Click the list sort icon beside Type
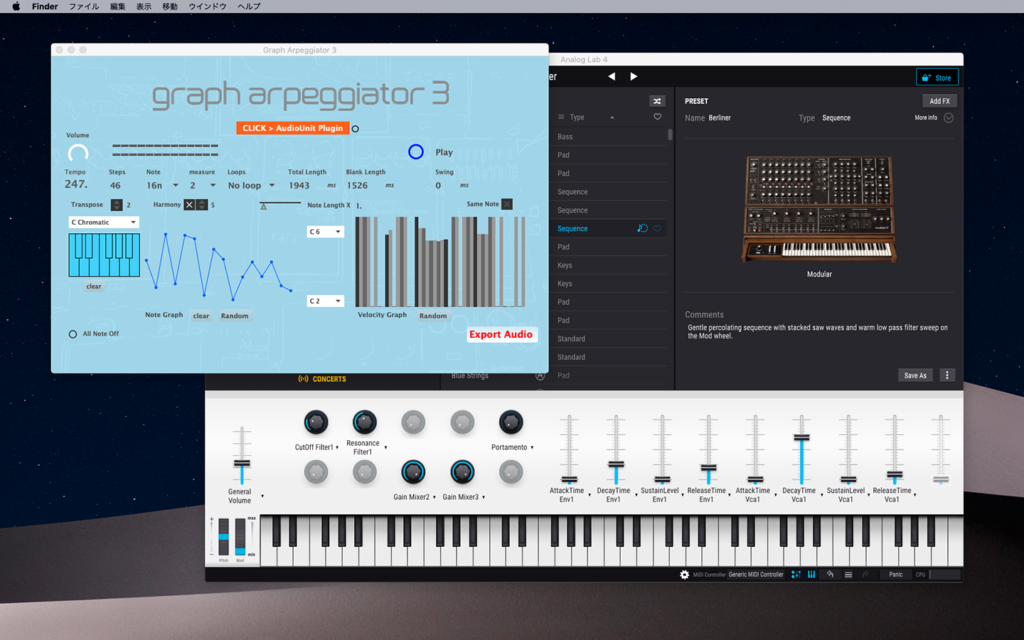This screenshot has height=640, width=1024. pyautogui.click(x=560, y=117)
